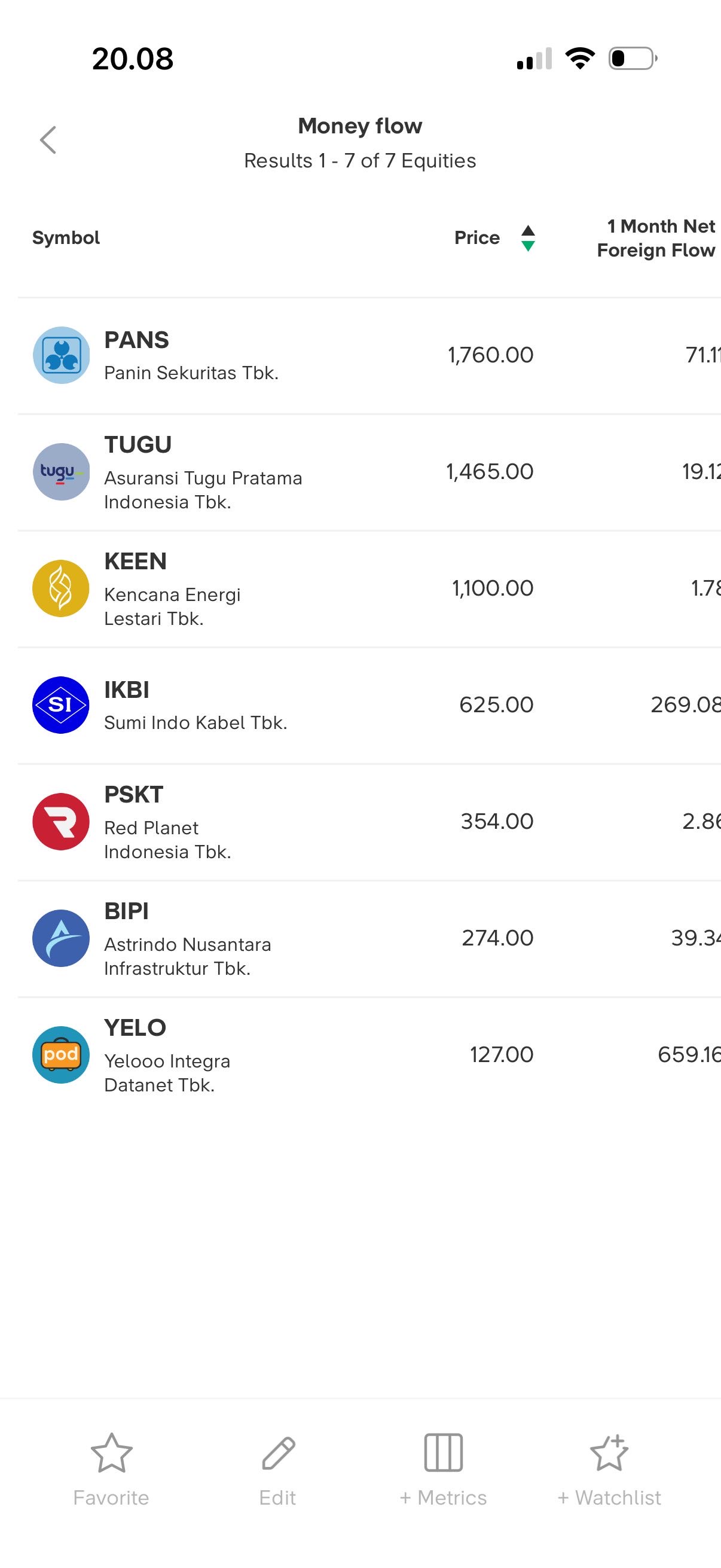Toggle Price sort order arrows
Viewport: 721px width, 1568px height.
pos(528,238)
